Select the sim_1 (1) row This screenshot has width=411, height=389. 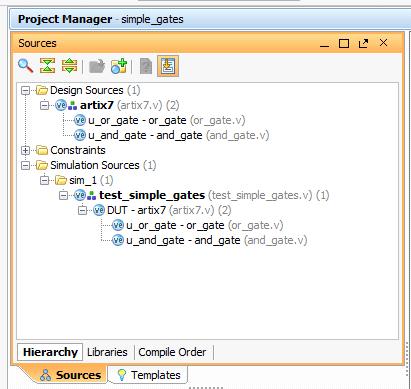point(91,180)
